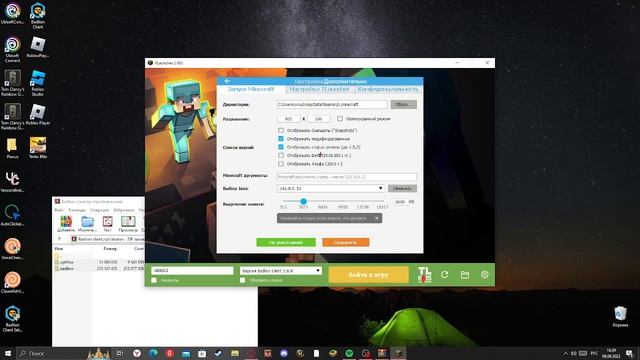Open the gear settings icon in launcher
640x360 pixels.
tap(484, 275)
